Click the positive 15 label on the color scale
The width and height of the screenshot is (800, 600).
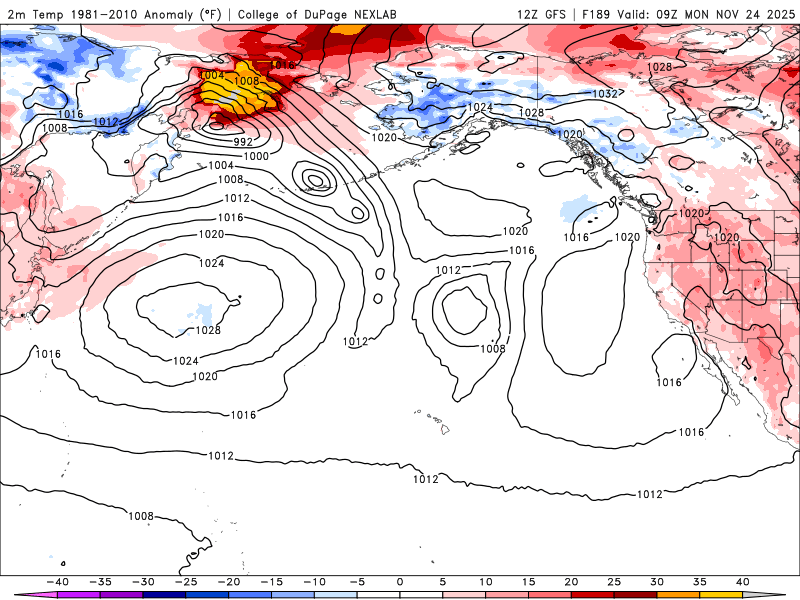click(529, 582)
